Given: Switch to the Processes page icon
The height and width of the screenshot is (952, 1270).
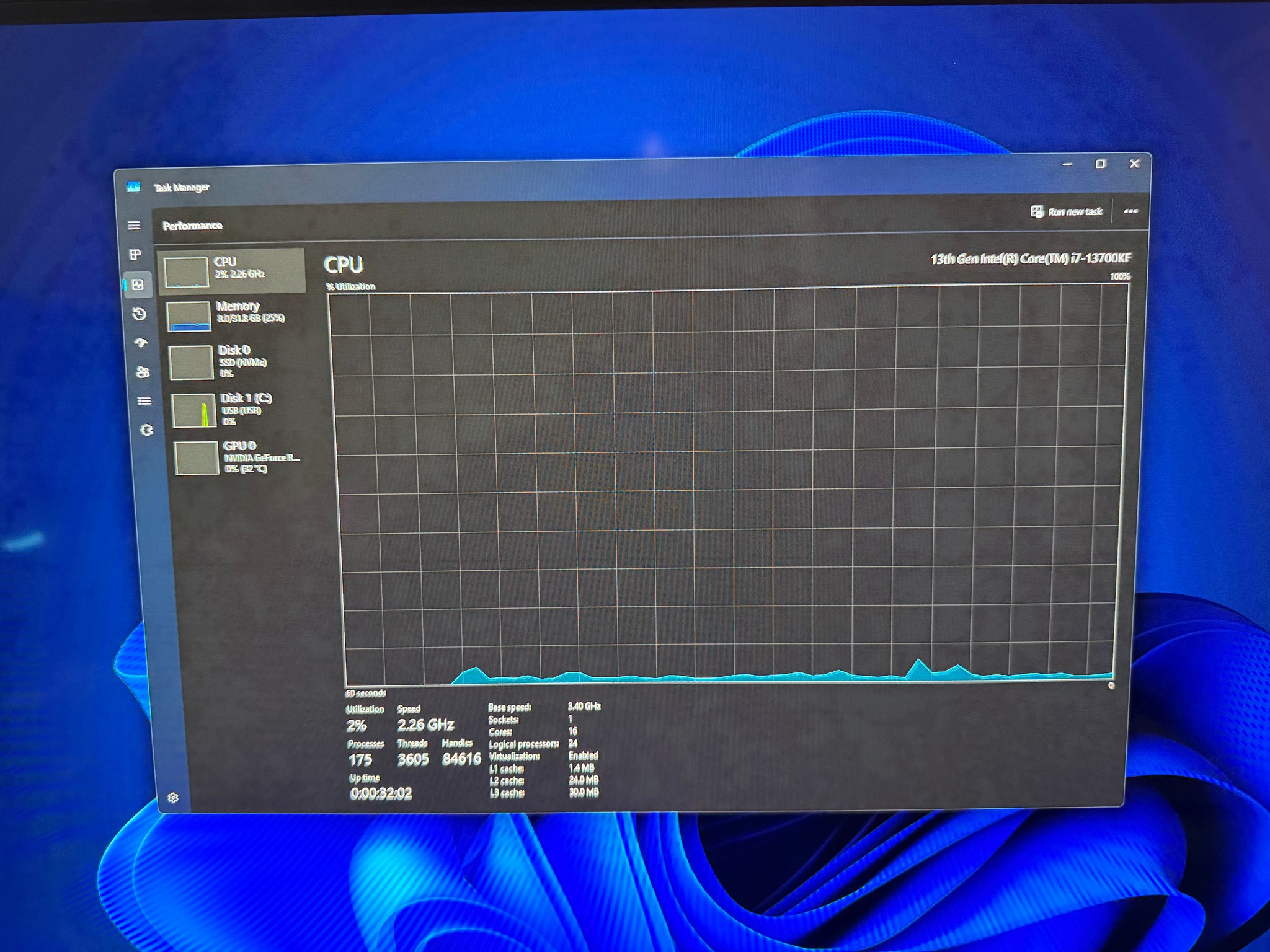Looking at the screenshot, I should coord(135,255).
